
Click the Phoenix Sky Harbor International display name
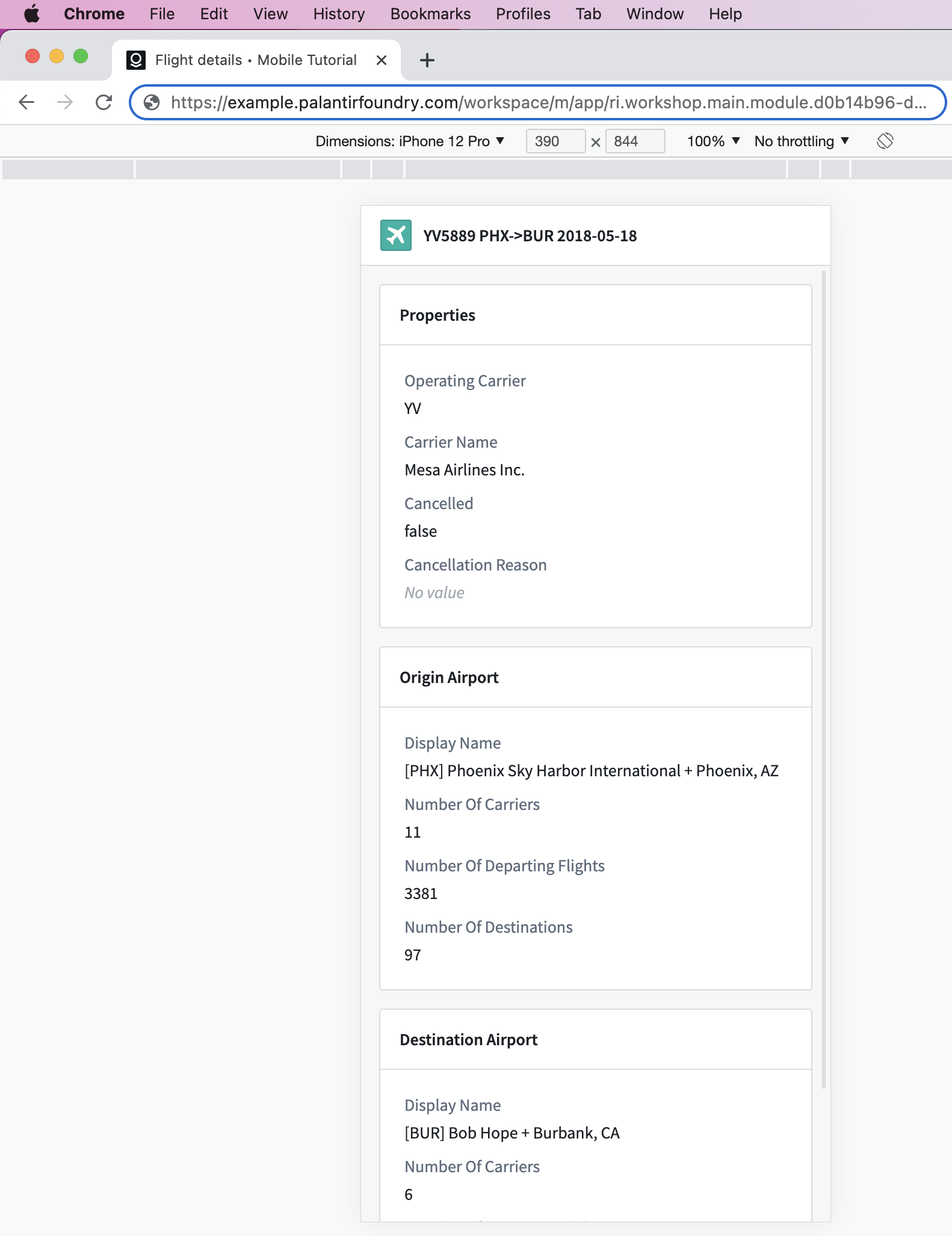592,771
